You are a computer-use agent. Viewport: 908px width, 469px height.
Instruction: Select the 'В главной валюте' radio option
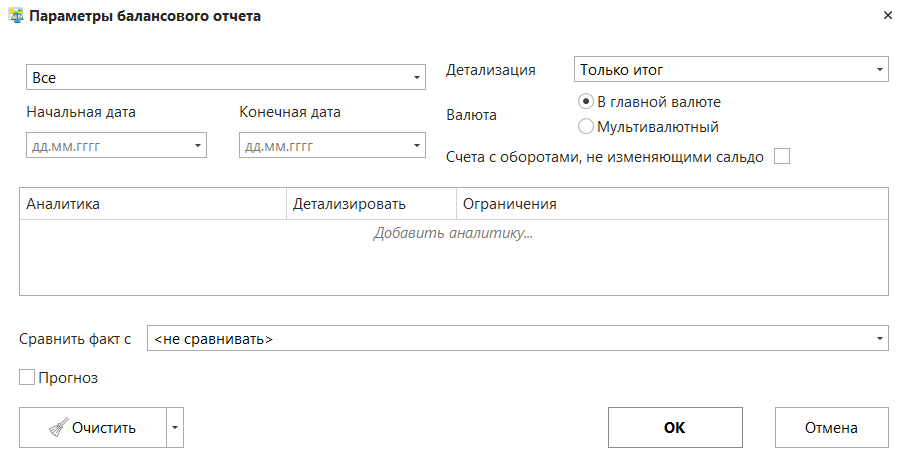586,102
